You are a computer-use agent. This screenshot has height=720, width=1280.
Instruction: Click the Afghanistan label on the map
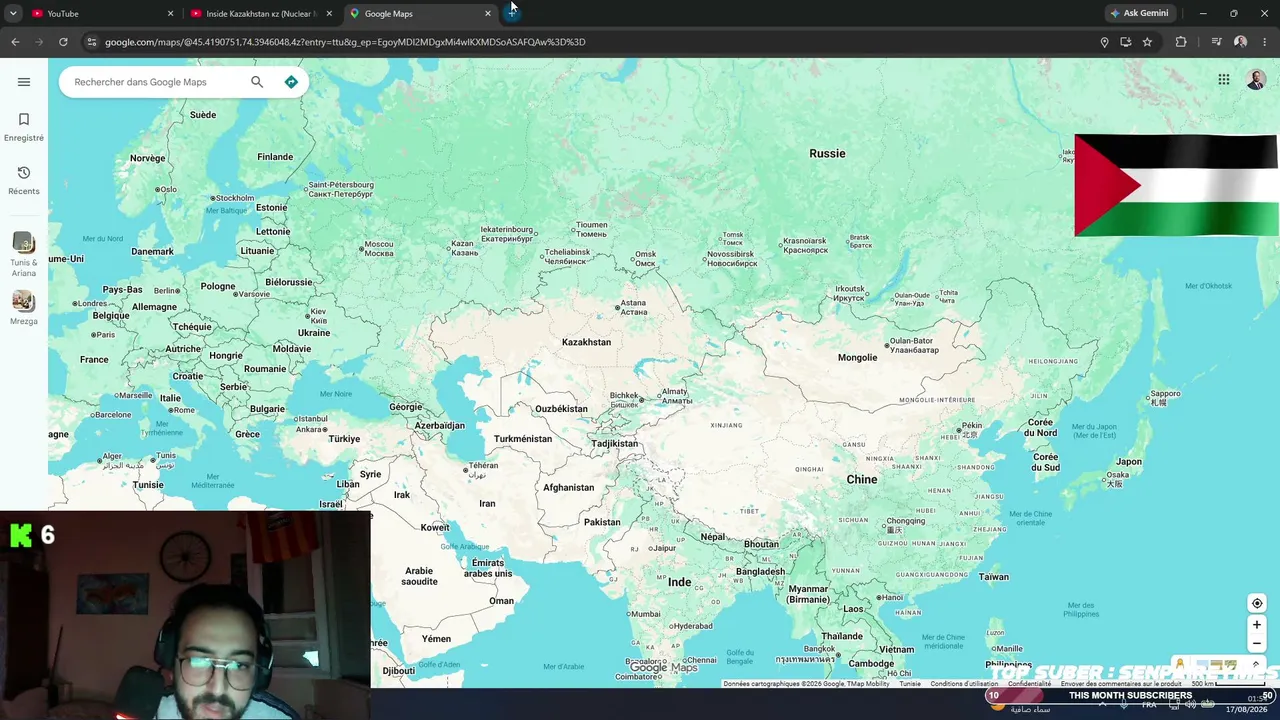pos(568,488)
